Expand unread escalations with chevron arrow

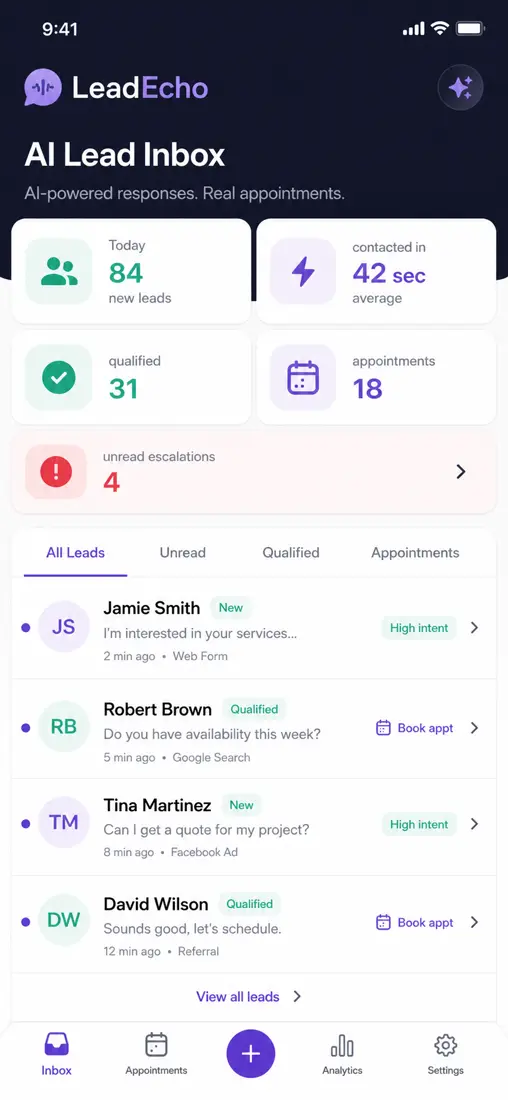[461, 472]
